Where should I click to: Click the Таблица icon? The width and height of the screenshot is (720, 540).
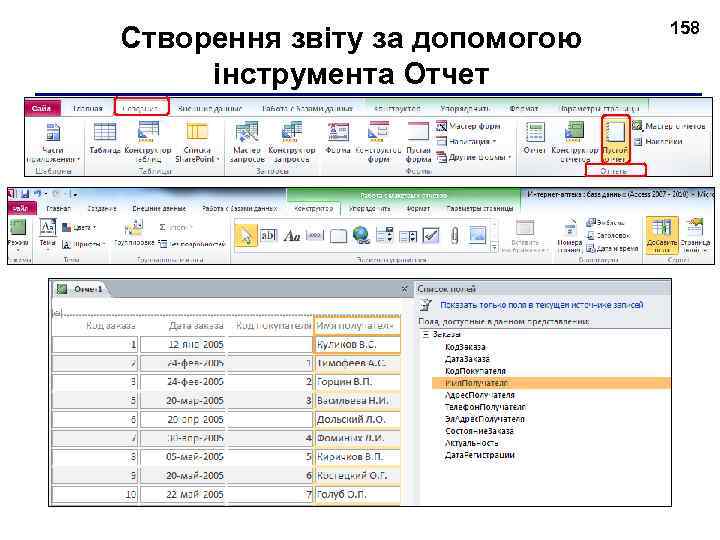[x=105, y=137]
